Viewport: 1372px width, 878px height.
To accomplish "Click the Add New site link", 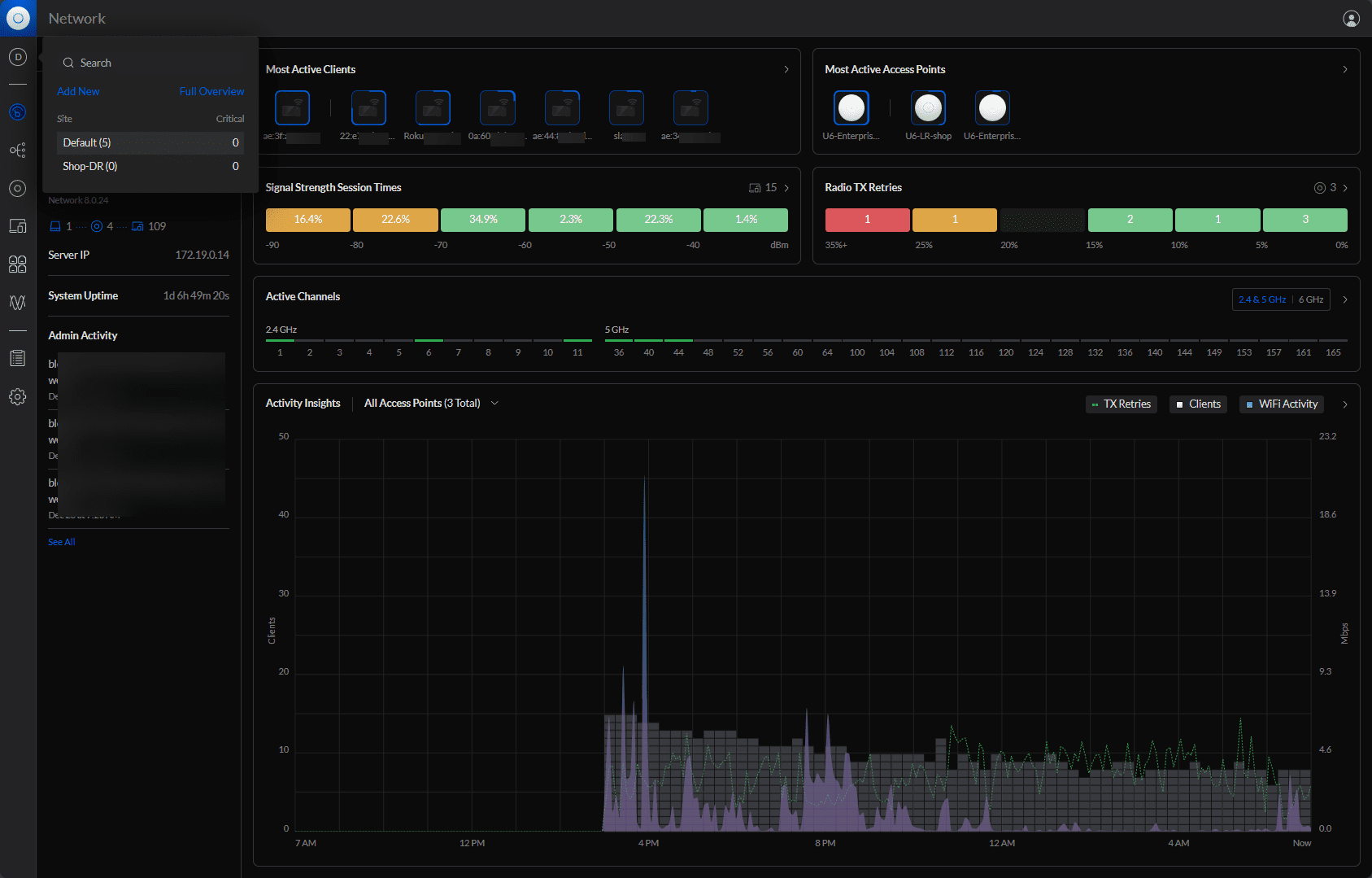I will (78, 92).
